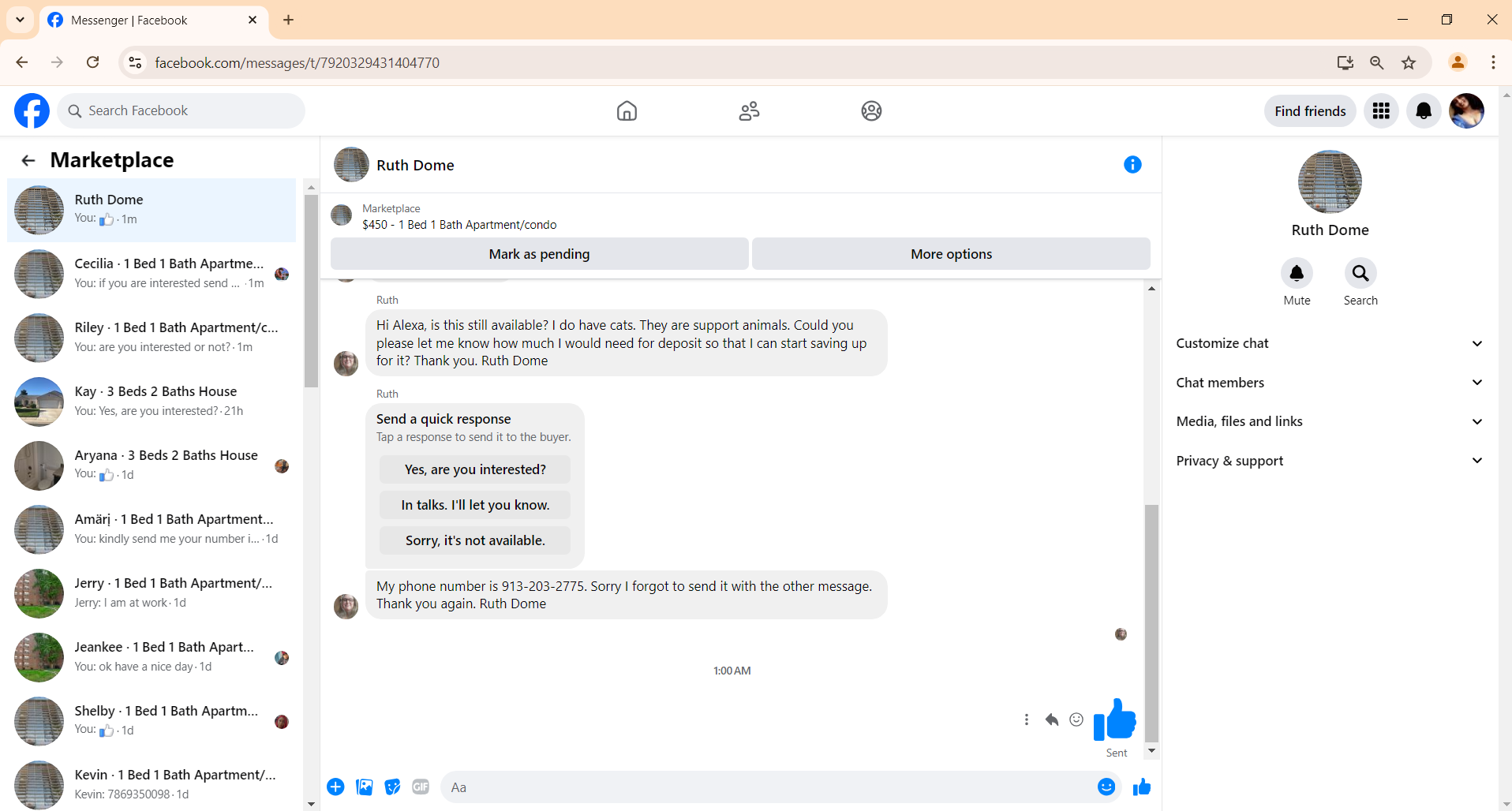Open Cecilia's apartment conversation
This screenshot has width=1512, height=811.
point(152,274)
